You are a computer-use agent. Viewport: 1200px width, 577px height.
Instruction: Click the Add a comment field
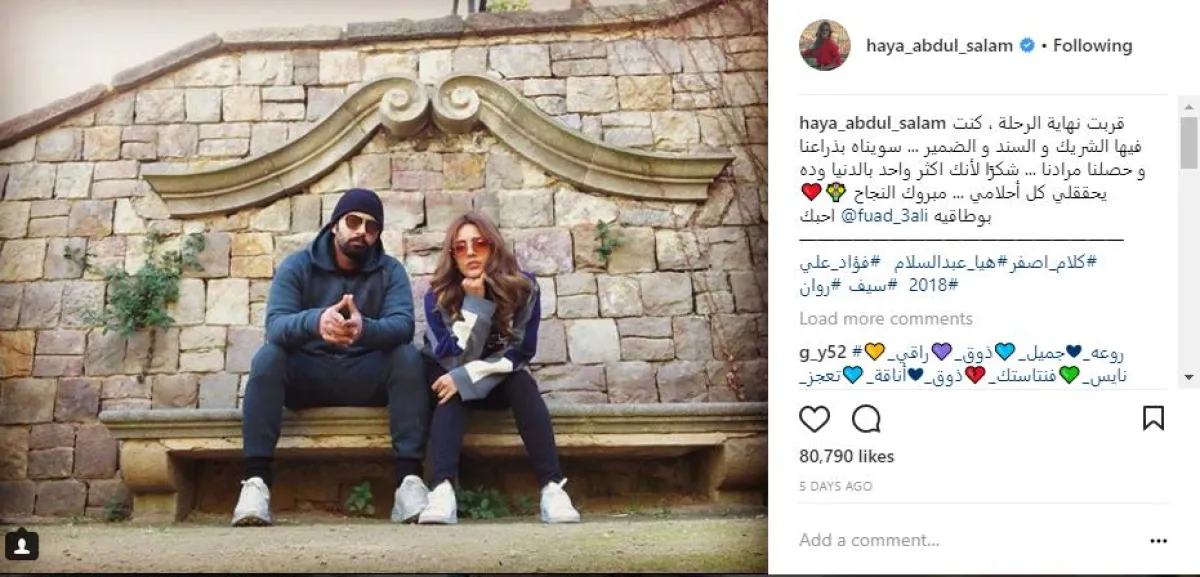tap(960, 540)
